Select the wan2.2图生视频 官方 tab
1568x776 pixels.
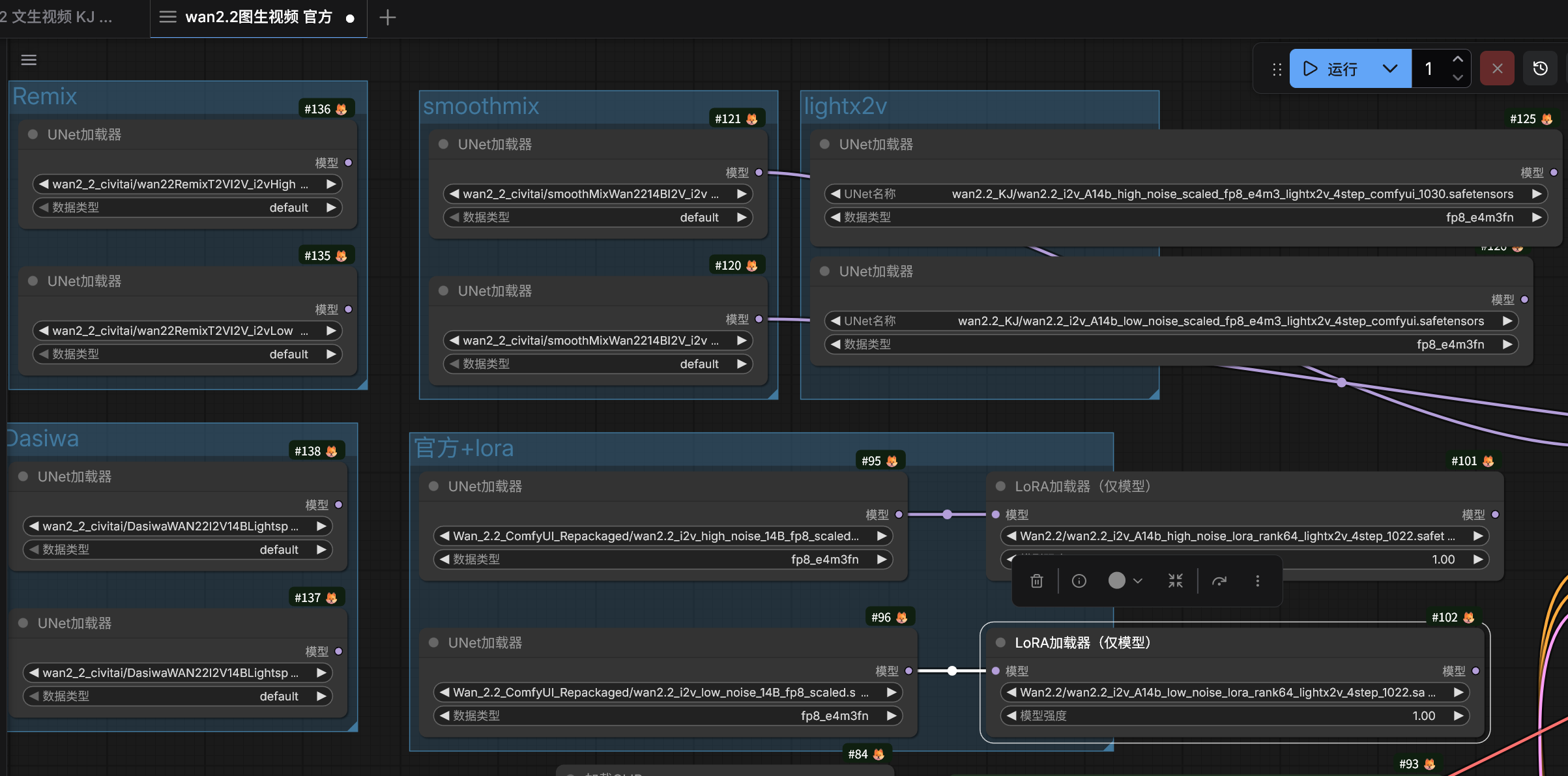pos(259,17)
